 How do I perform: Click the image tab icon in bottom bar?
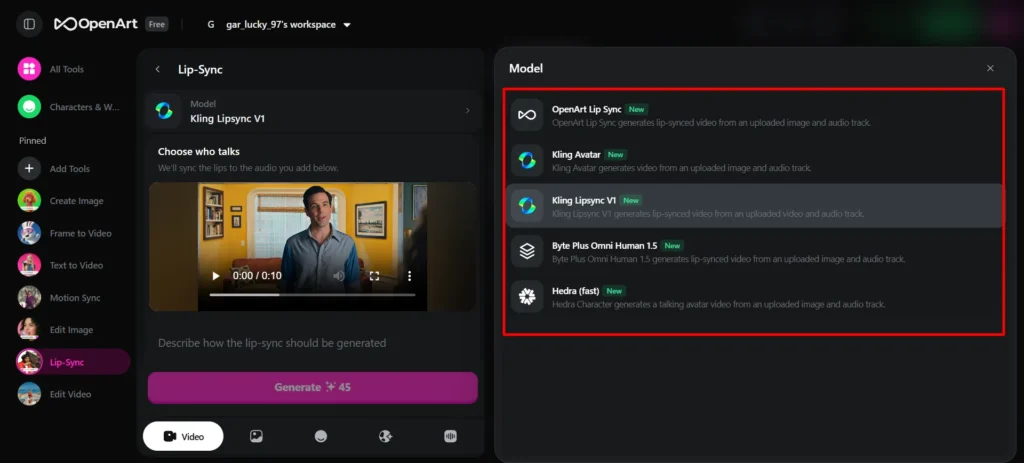[x=256, y=436]
